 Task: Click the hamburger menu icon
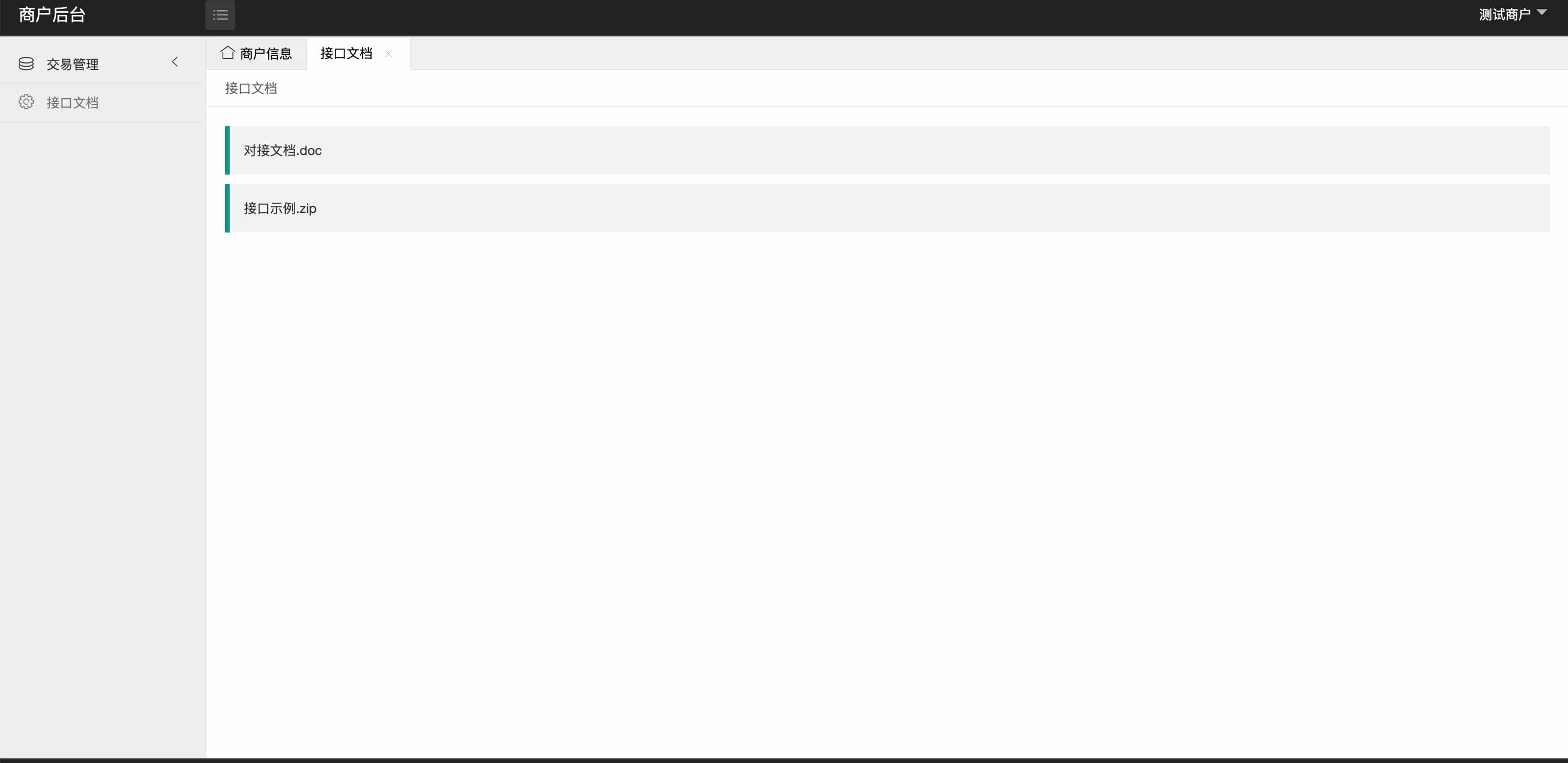[x=220, y=14]
